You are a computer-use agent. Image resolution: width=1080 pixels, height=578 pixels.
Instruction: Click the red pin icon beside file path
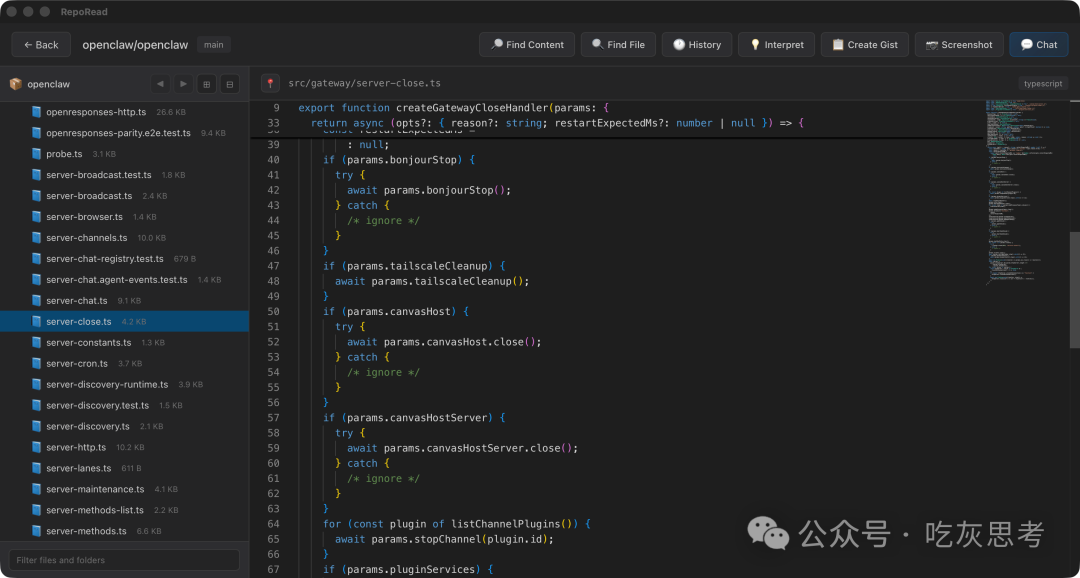(270, 83)
